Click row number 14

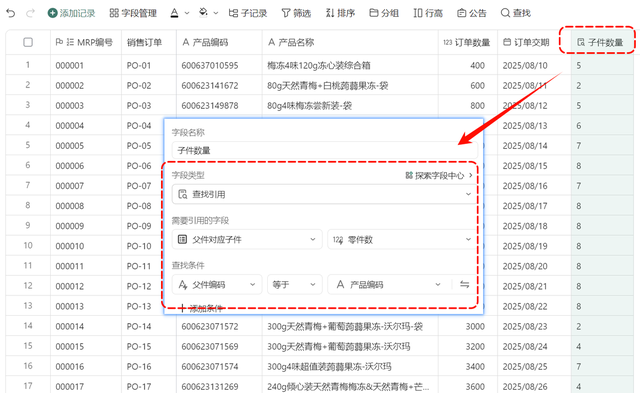28,326
